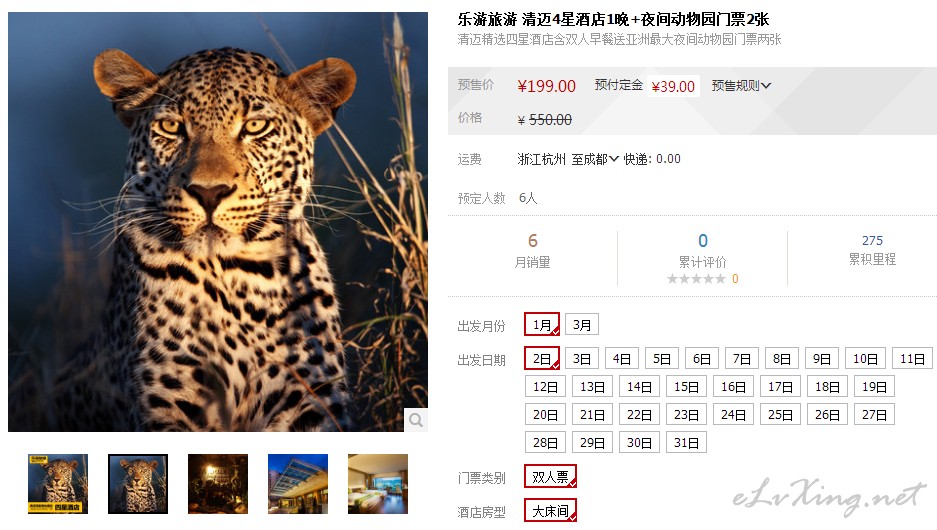Select the 3月 departure month option

581,324
